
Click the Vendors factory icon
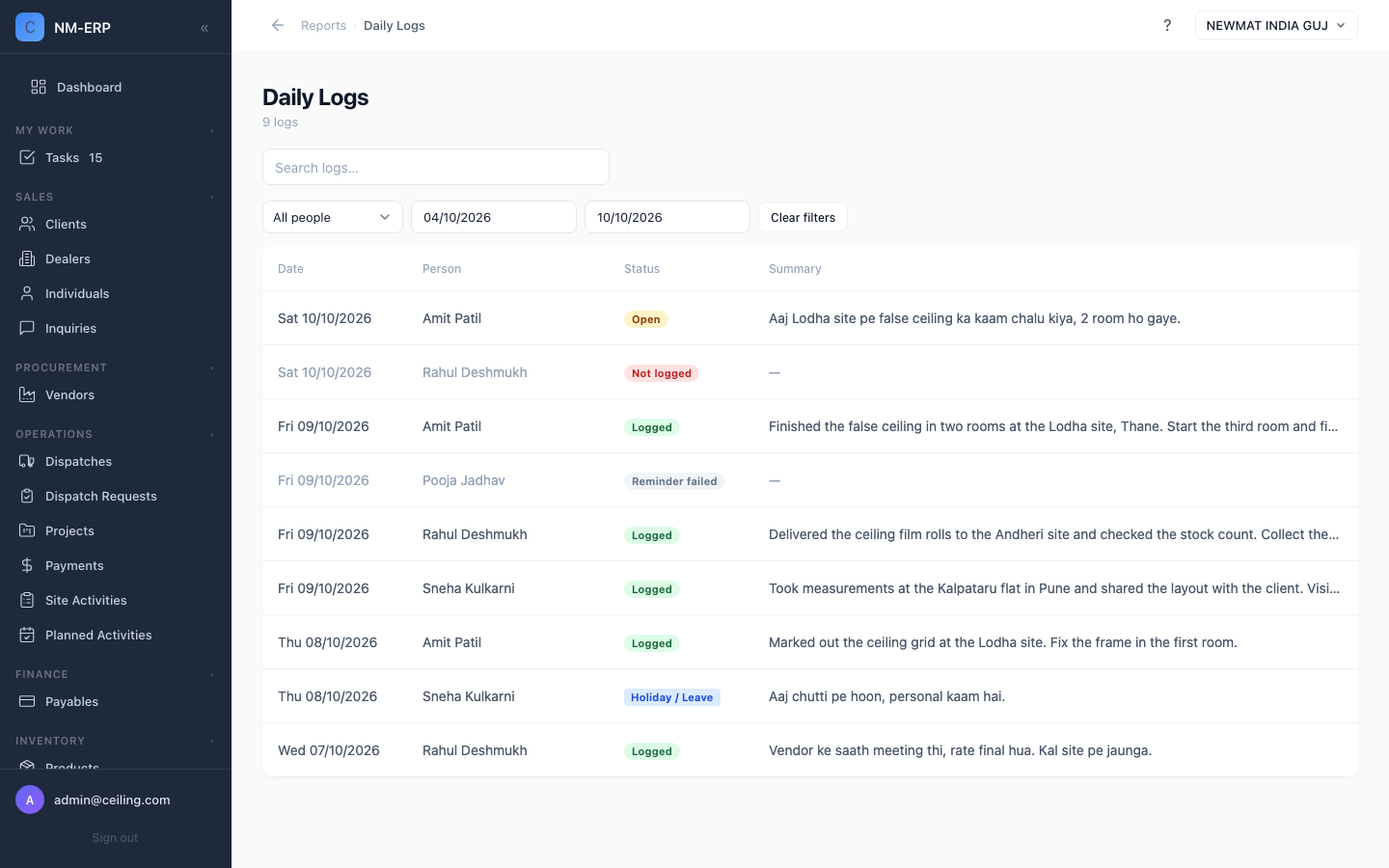27,394
